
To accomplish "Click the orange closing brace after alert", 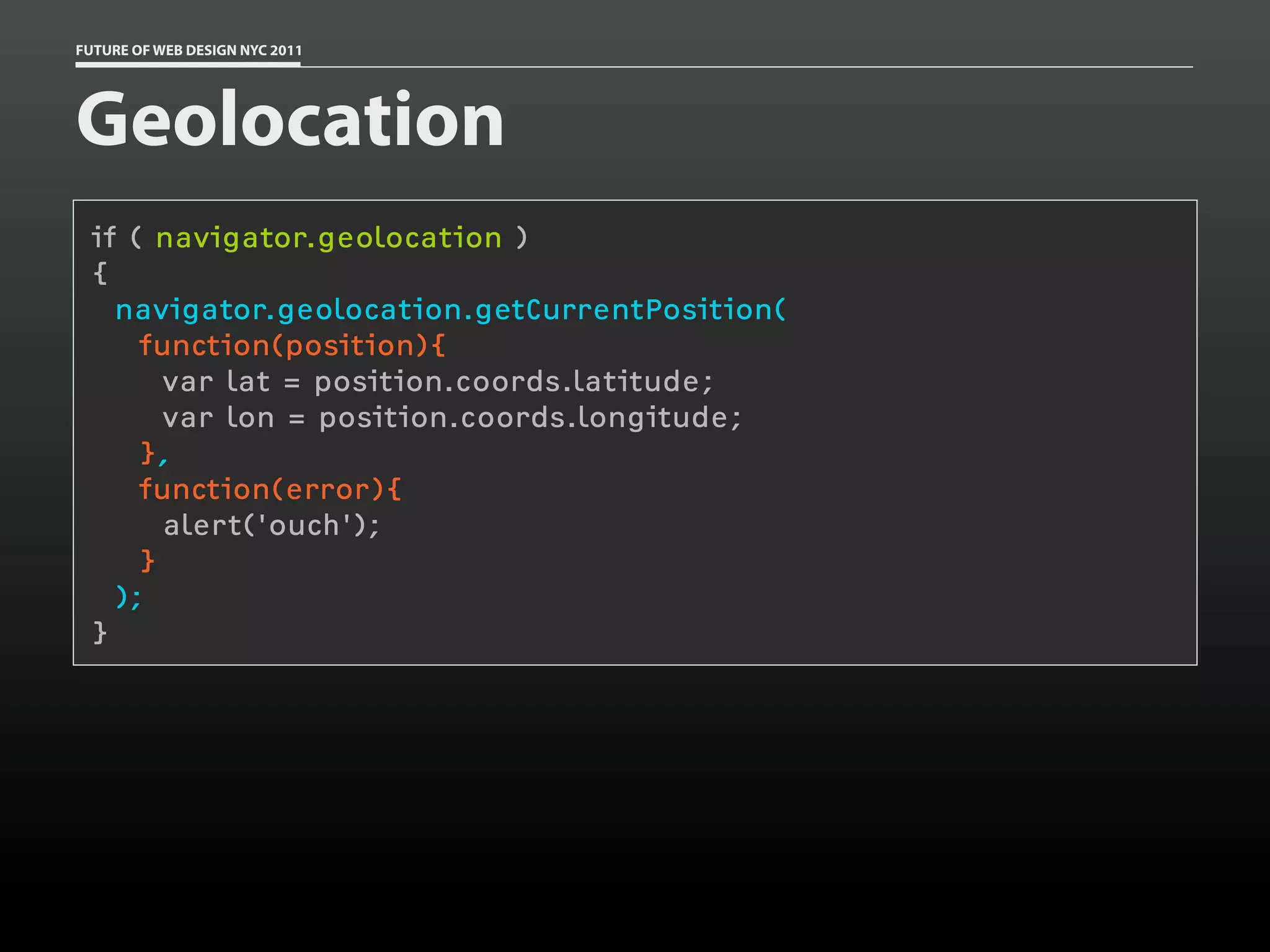I will (x=147, y=561).
